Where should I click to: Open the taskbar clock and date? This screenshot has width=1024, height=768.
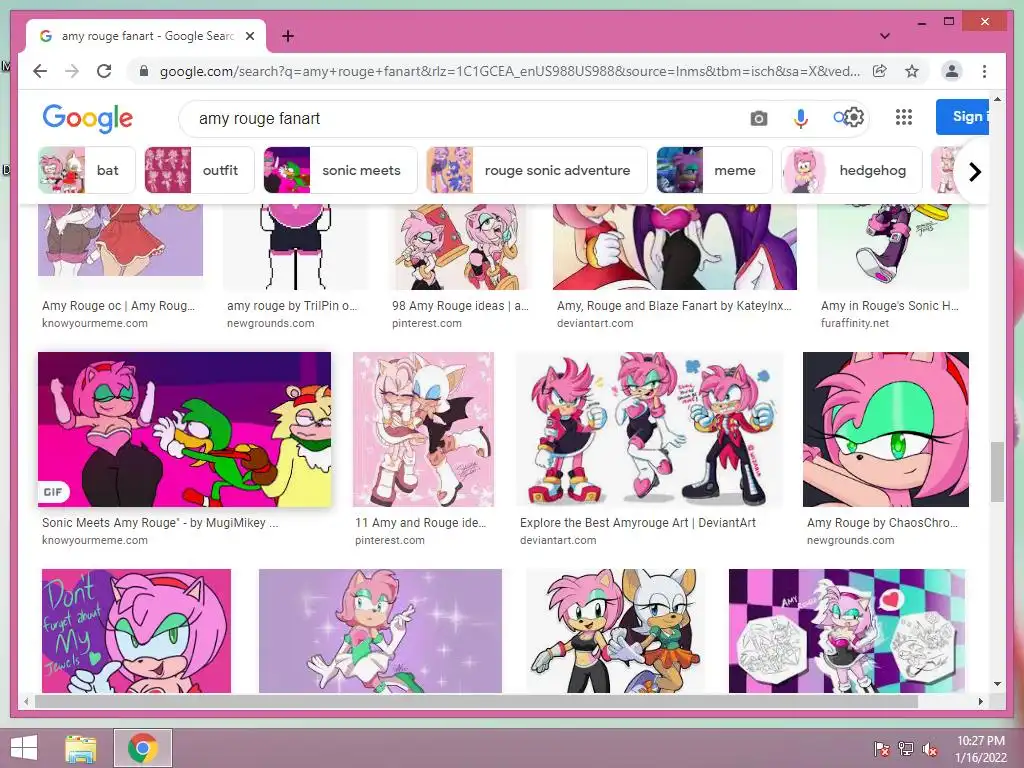click(x=981, y=749)
